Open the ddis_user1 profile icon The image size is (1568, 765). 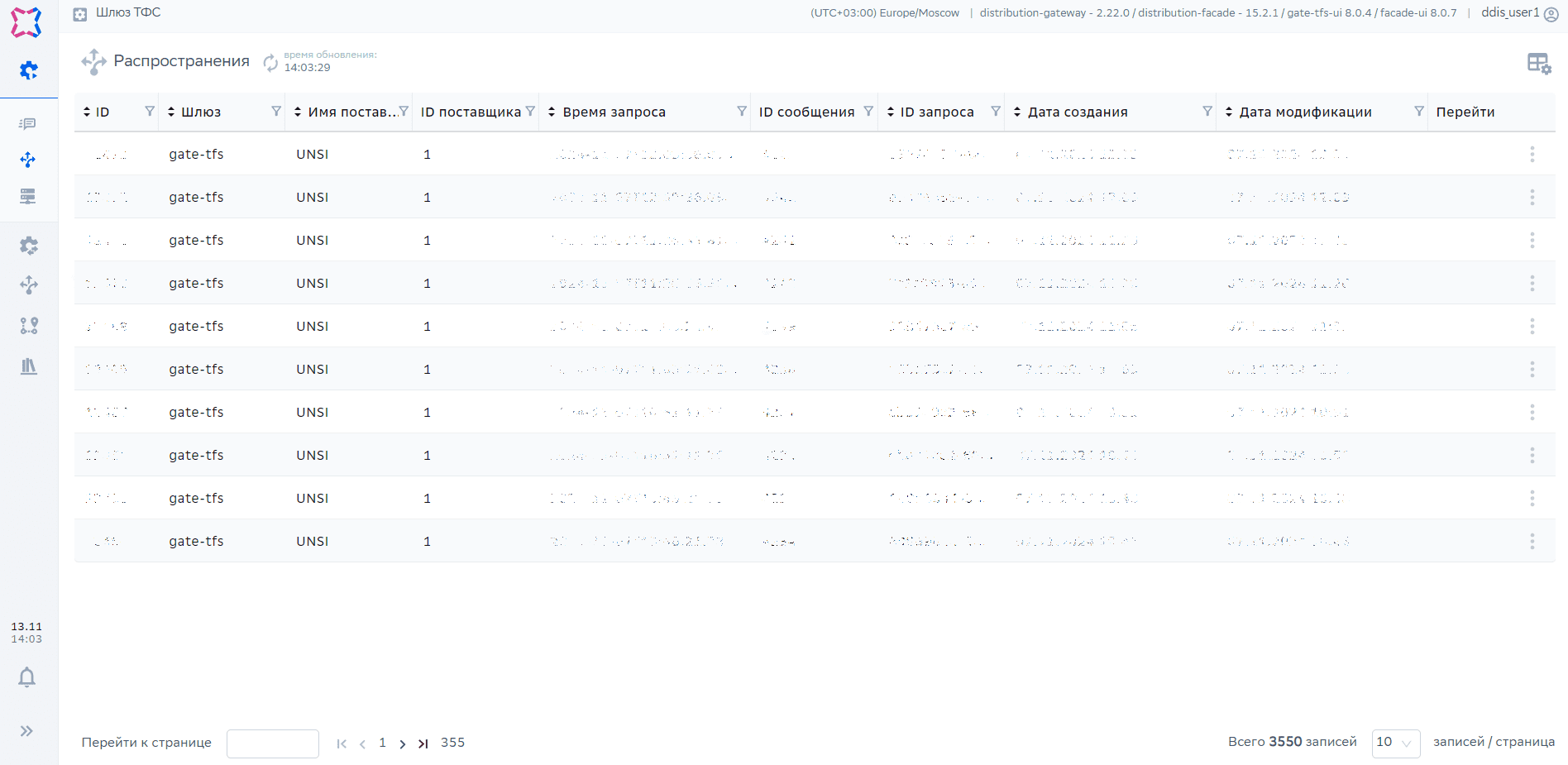click(1551, 14)
